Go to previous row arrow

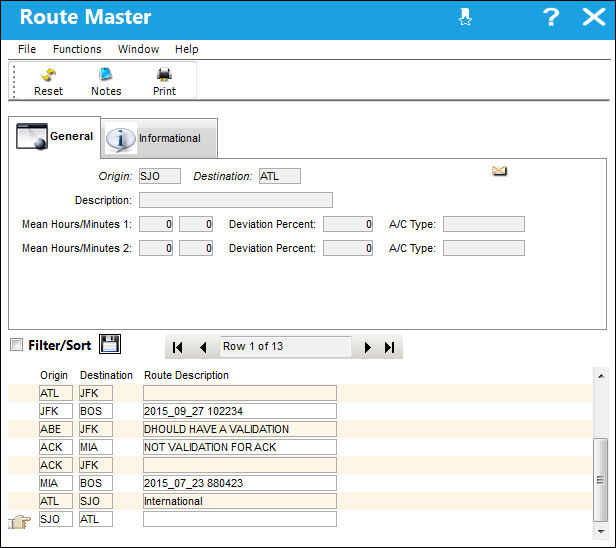click(x=203, y=347)
